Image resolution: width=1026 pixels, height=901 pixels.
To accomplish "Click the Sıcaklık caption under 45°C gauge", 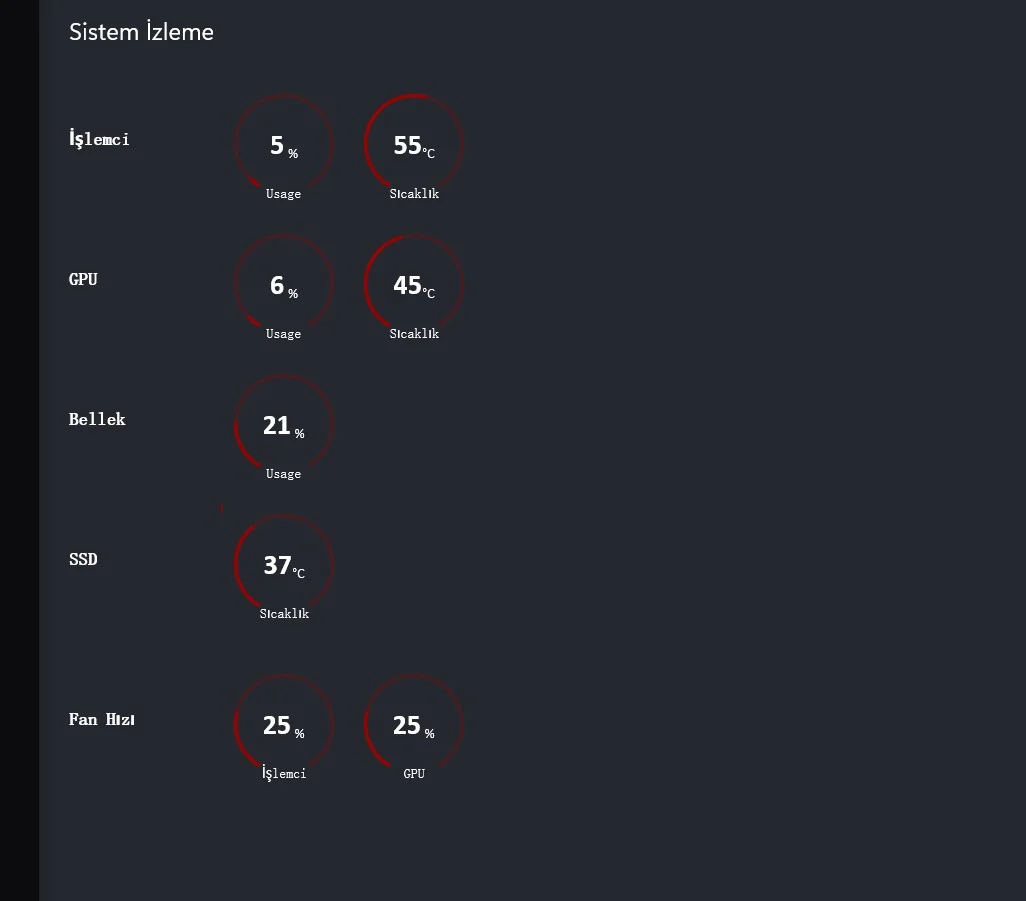I will pyautogui.click(x=414, y=334).
